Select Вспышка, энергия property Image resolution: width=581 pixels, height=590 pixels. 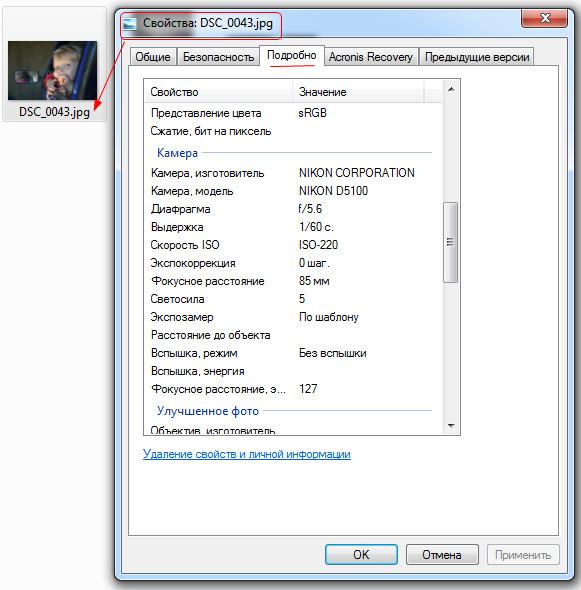(198, 371)
